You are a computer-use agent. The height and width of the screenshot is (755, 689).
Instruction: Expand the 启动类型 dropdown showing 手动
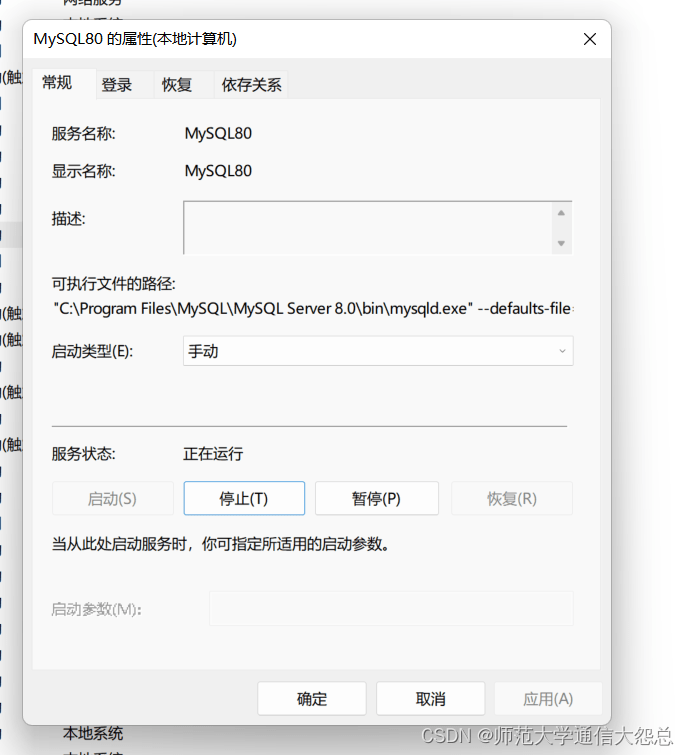click(x=378, y=351)
